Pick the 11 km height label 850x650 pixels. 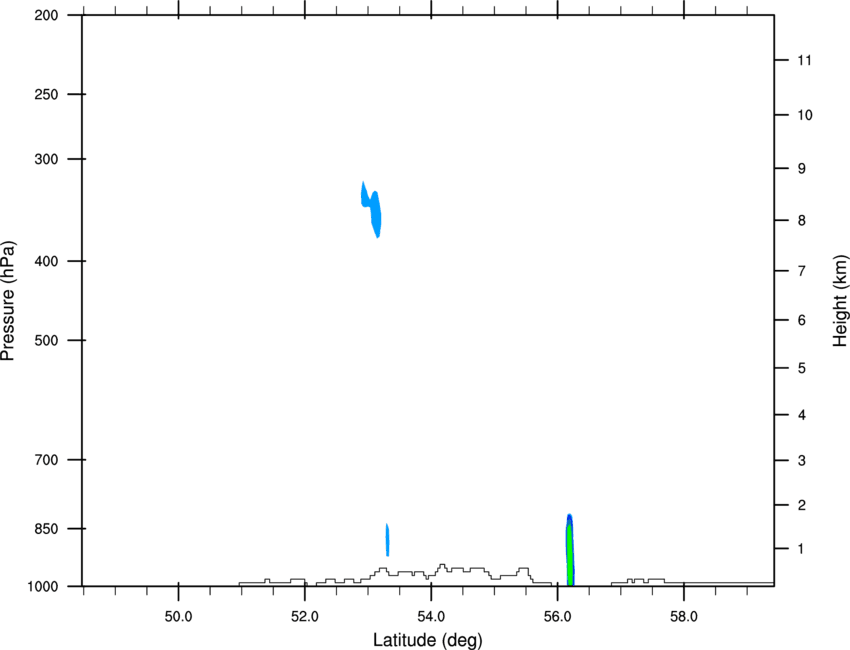pos(805,60)
